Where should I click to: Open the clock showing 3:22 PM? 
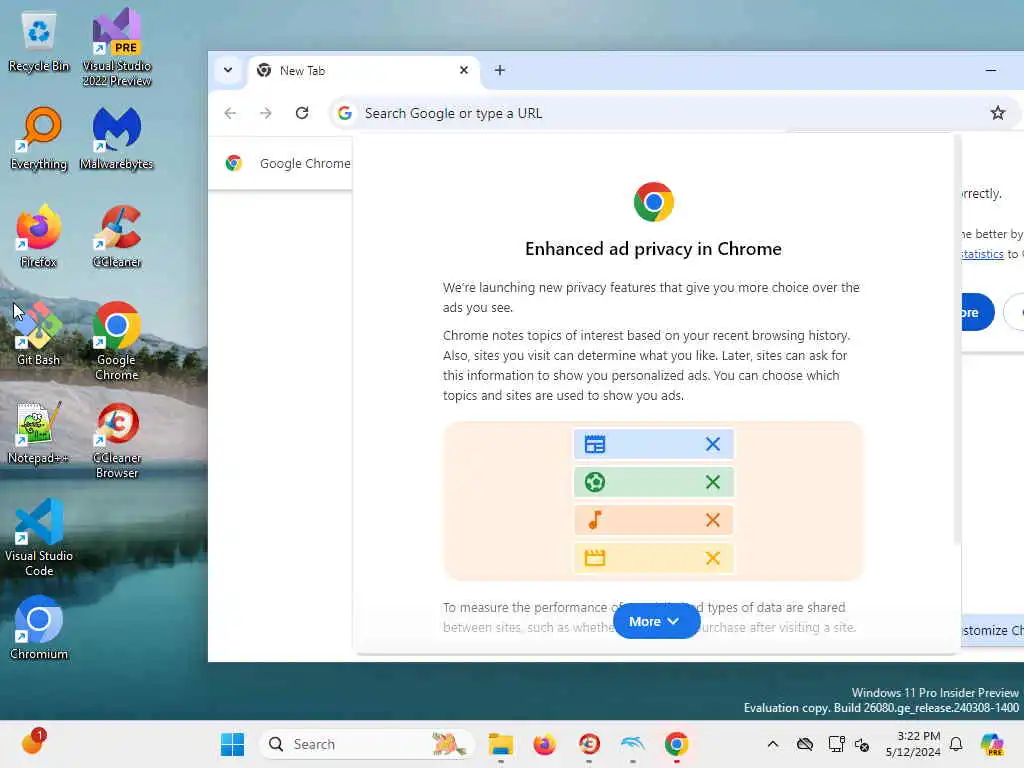pos(913,744)
